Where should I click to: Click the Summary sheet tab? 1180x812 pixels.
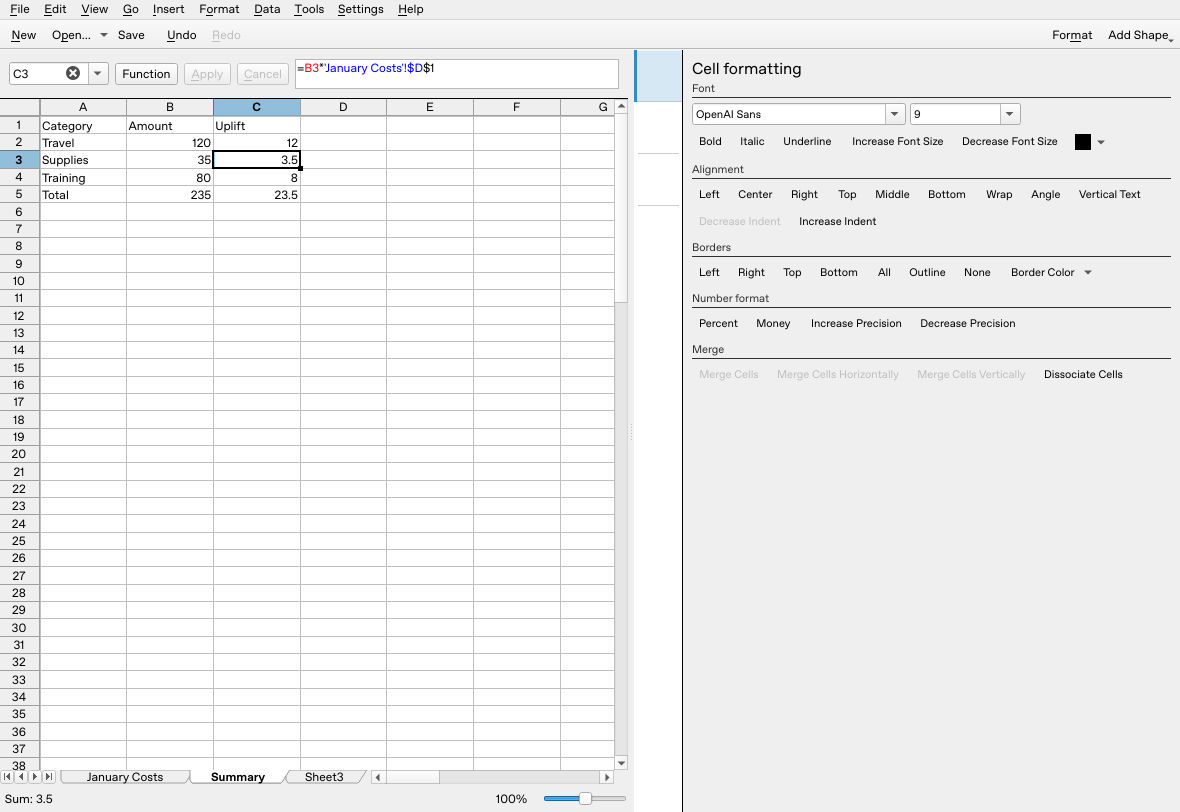point(237,777)
